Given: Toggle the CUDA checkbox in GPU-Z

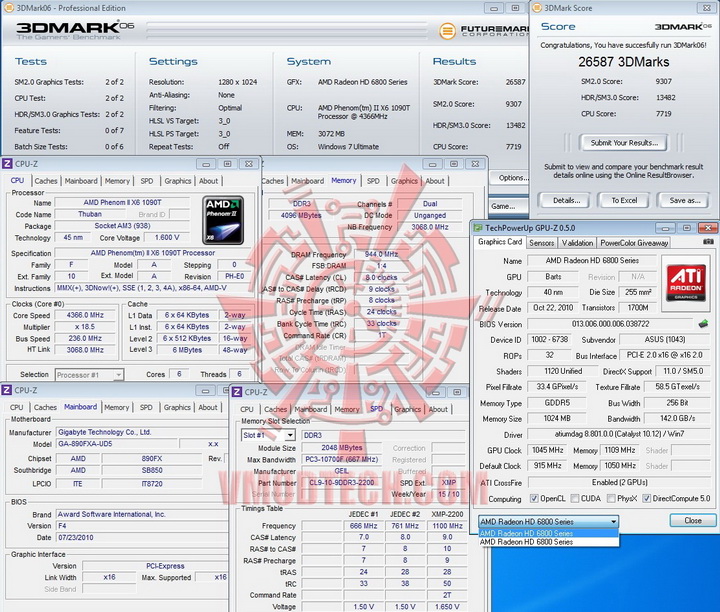Looking at the screenshot, I should [574, 498].
